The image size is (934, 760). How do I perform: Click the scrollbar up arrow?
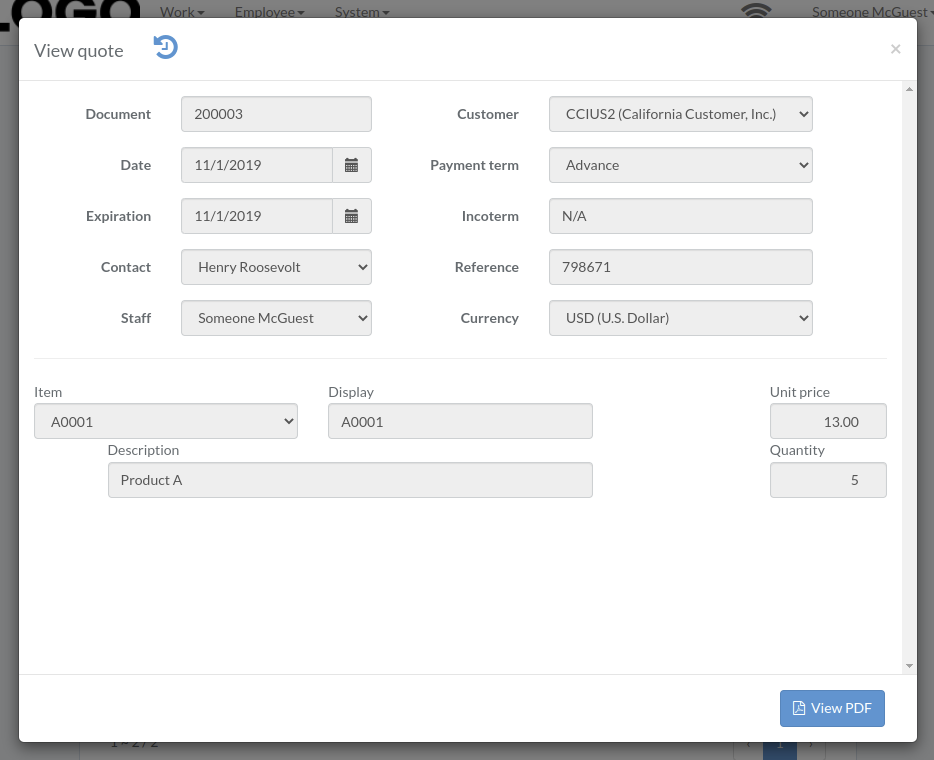click(909, 89)
